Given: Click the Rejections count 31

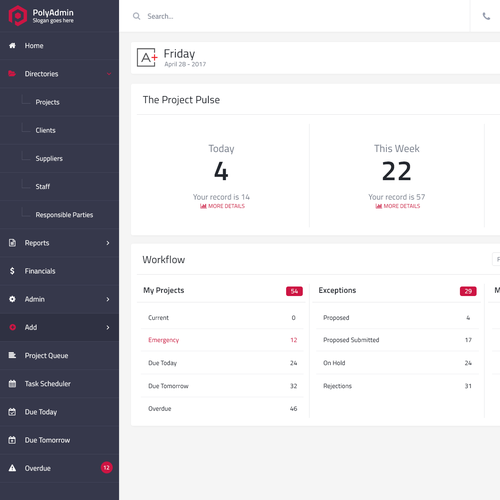Looking at the screenshot, I should coord(468,386).
